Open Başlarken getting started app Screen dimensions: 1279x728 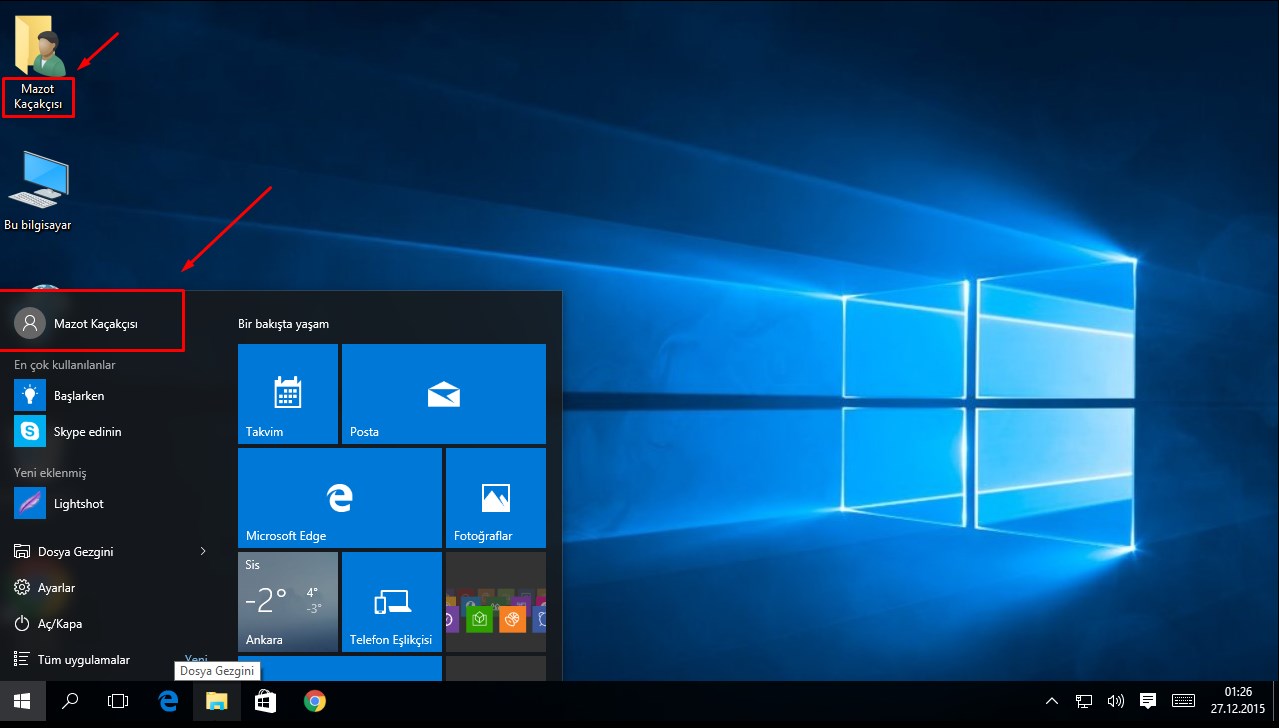pyautogui.click(x=78, y=396)
